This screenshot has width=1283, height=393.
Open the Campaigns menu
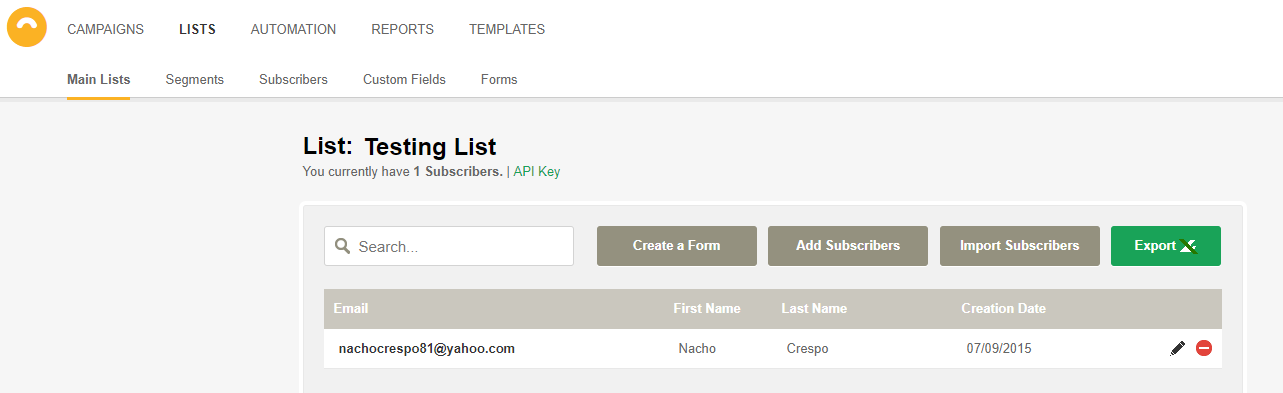point(105,29)
